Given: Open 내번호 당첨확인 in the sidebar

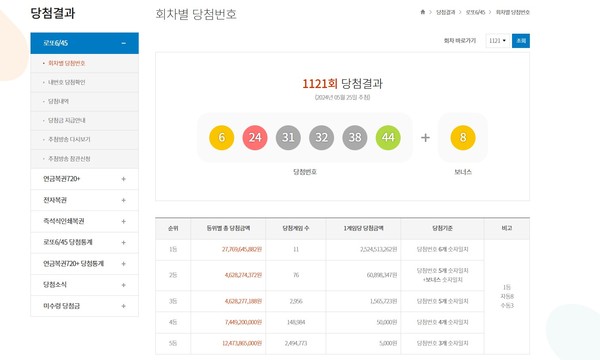Looking at the screenshot, I should (67, 82).
